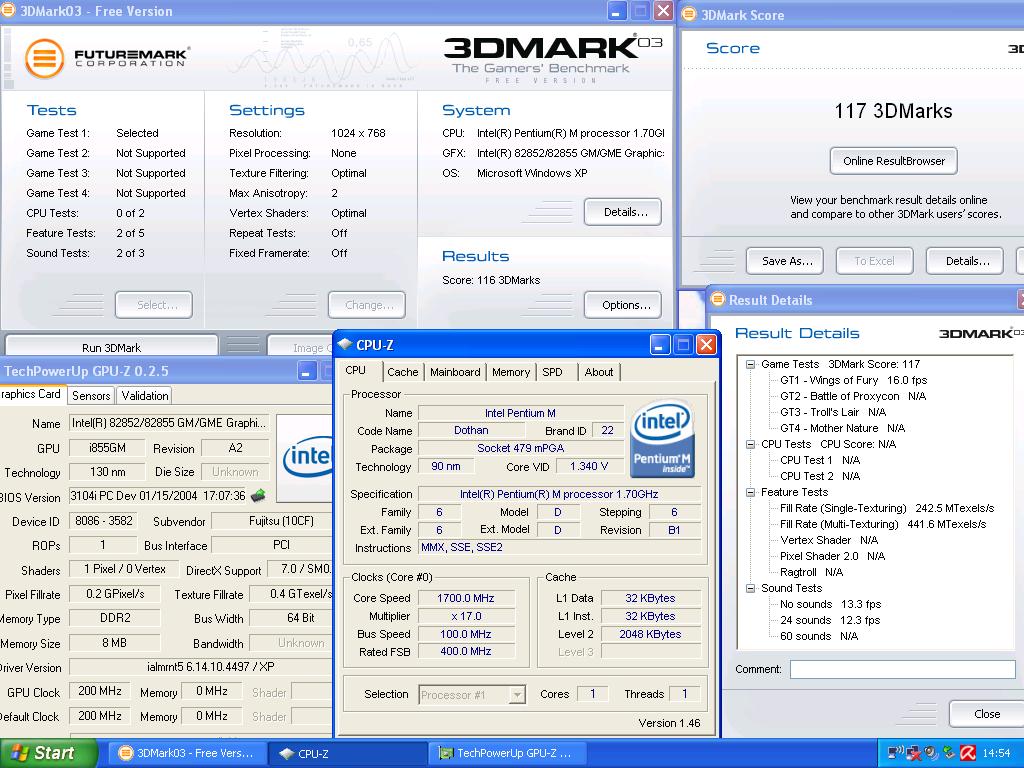Click Details button in 3DMark Score window
Image resolution: width=1024 pixels, height=768 pixels.
tap(965, 261)
